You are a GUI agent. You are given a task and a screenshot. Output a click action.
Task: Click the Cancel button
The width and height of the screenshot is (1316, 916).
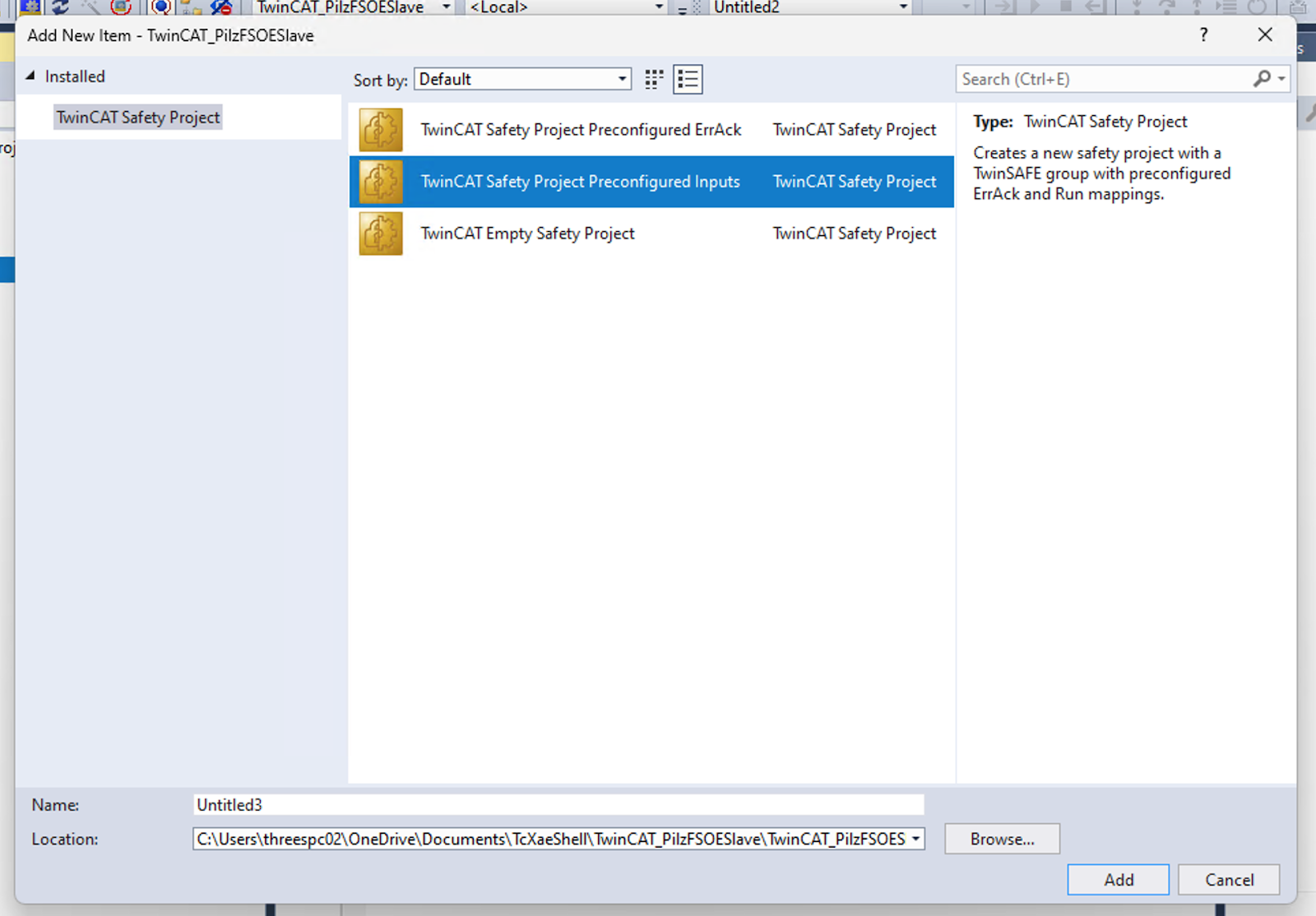point(1229,880)
